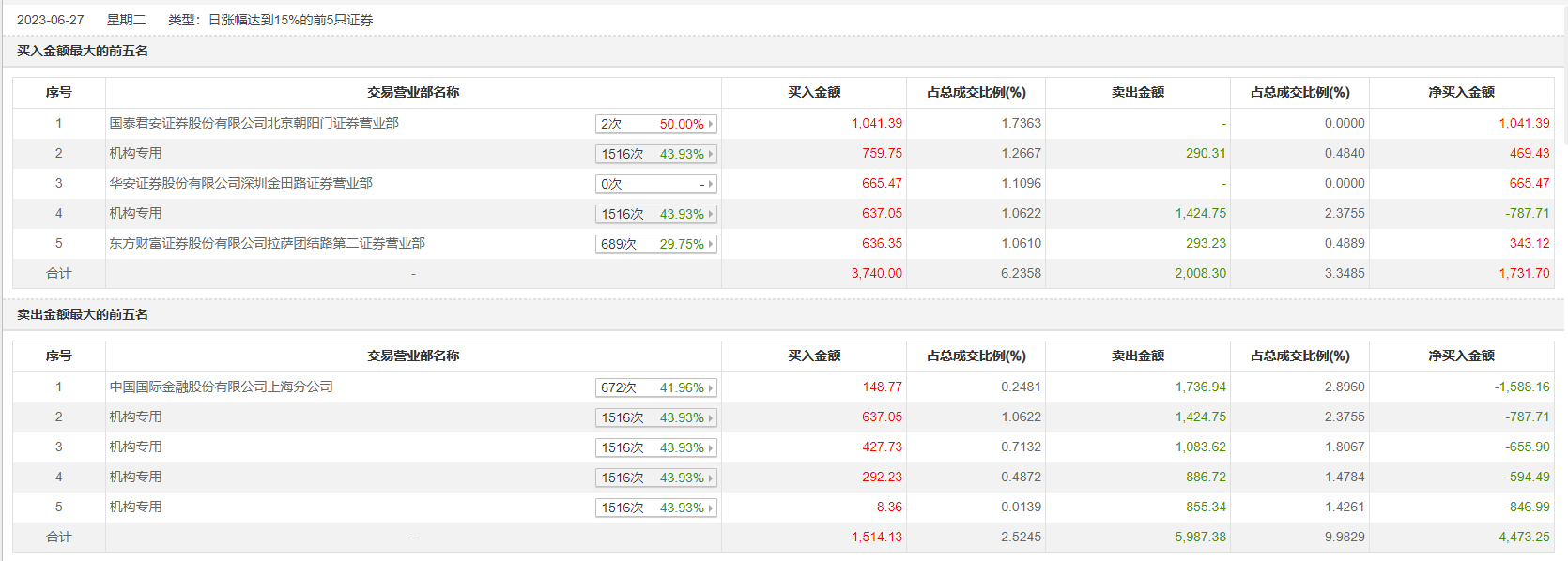
Task: Expand 1516次 box in buy table row 4
Action: pyautogui.click(x=656, y=214)
